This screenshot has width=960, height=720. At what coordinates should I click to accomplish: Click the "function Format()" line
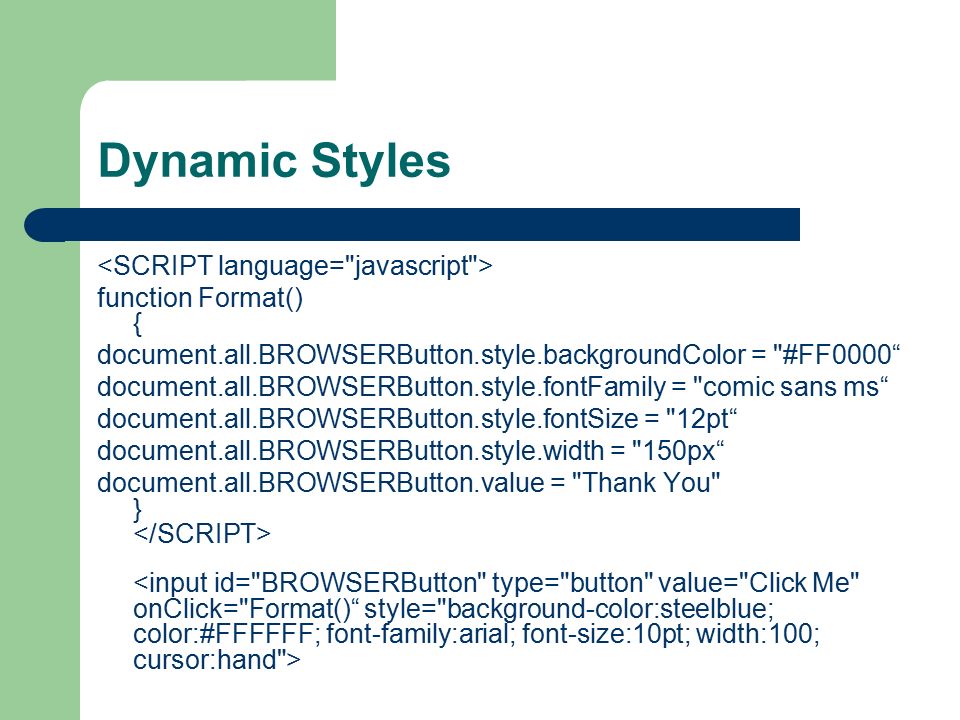point(200,298)
